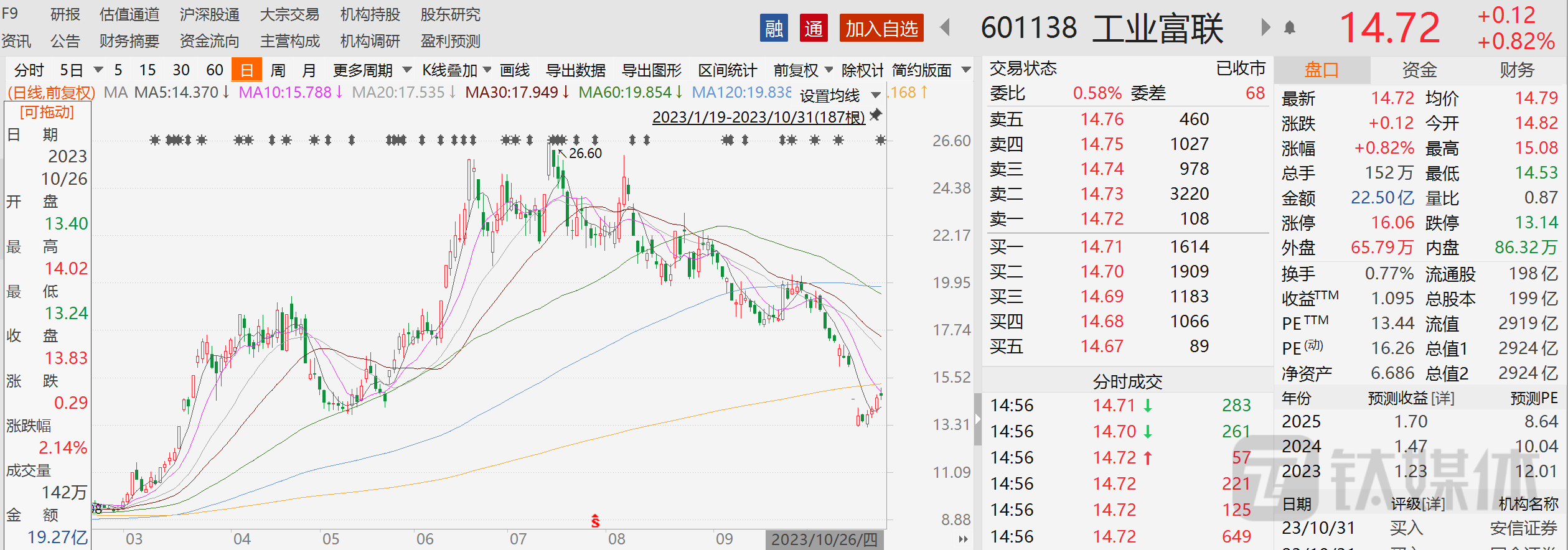Go to next stock with right arrow
The image size is (1568, 550).
[x=1264, y=28]
